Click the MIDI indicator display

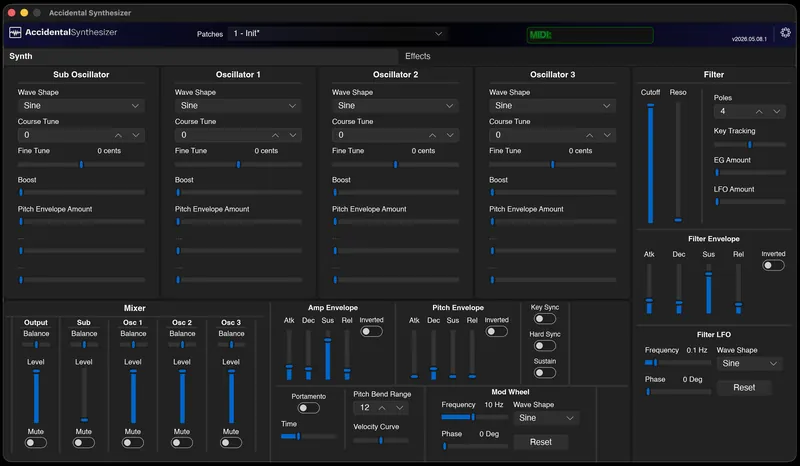(590, 35)
